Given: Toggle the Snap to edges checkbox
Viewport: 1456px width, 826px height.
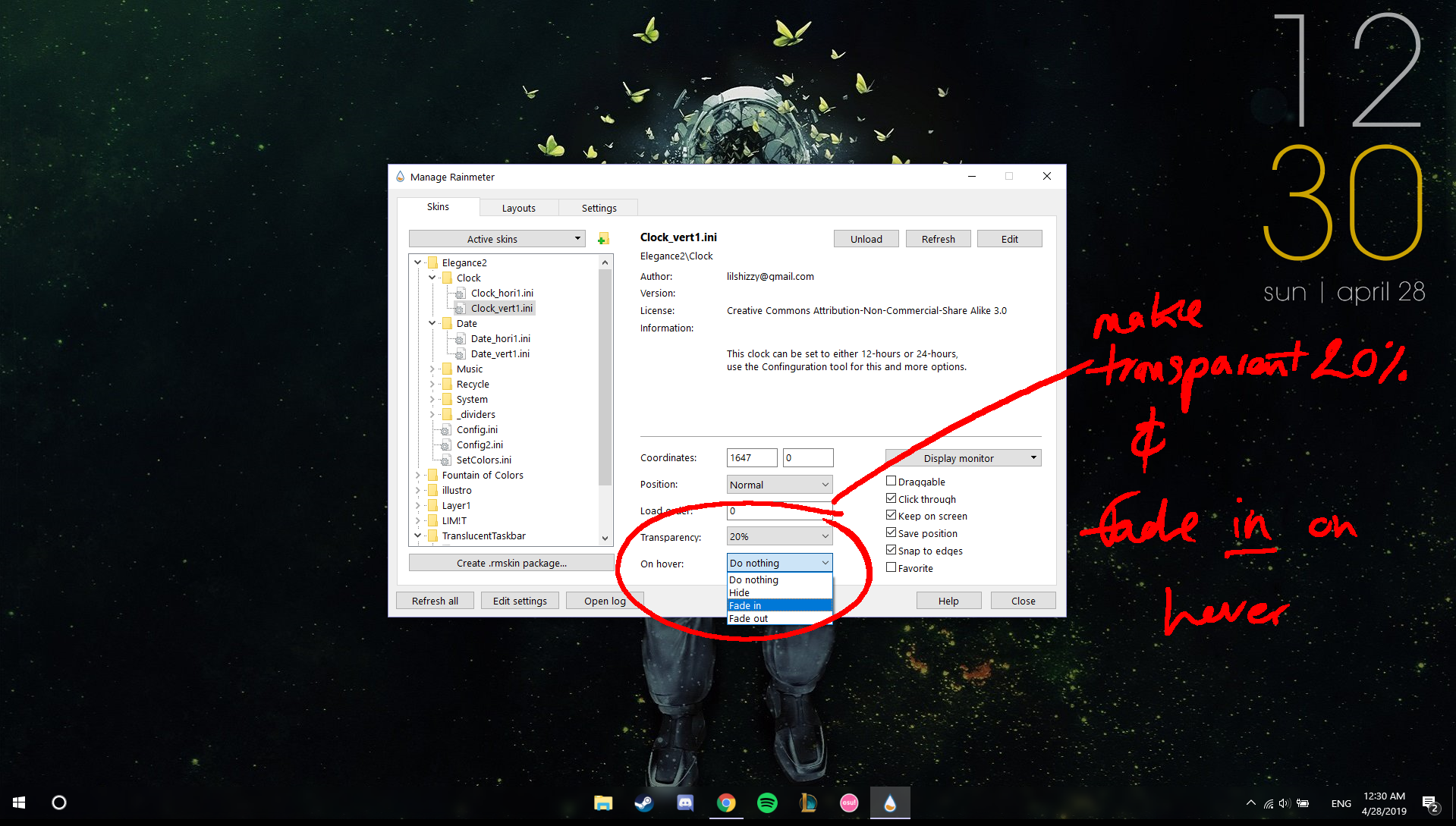Looking at the screenshot, I should pyautogui.click(x=892, y=550).
